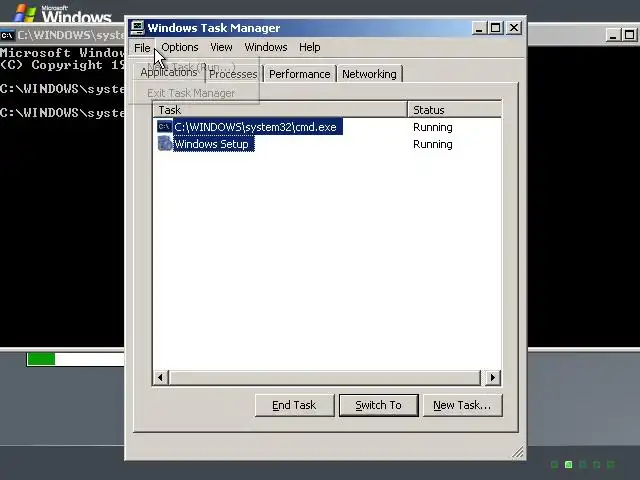This screenshot has height=480, width=640.
Task: Open the File menu in Task Manager
Action: click(142, 48)
